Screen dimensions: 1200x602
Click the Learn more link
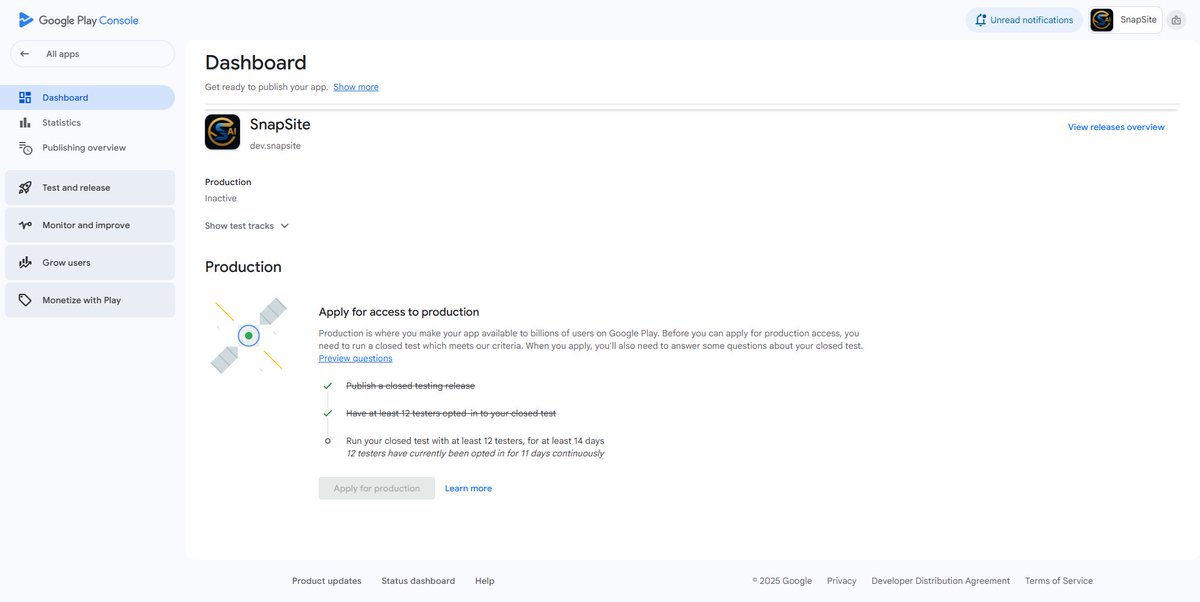point(468,488)
